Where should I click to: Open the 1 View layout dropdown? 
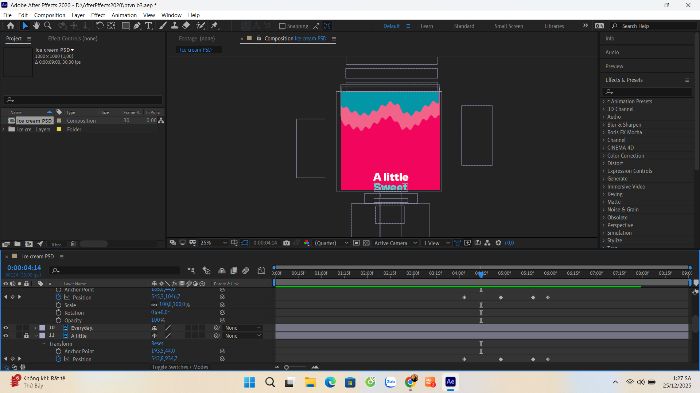pos(436,243)
